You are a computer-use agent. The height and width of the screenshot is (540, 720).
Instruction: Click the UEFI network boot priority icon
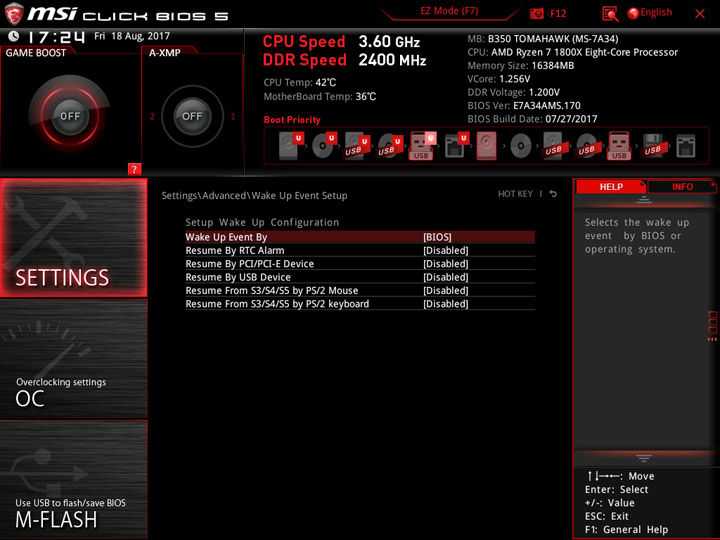pyautogui.click(x=456, y=146)
